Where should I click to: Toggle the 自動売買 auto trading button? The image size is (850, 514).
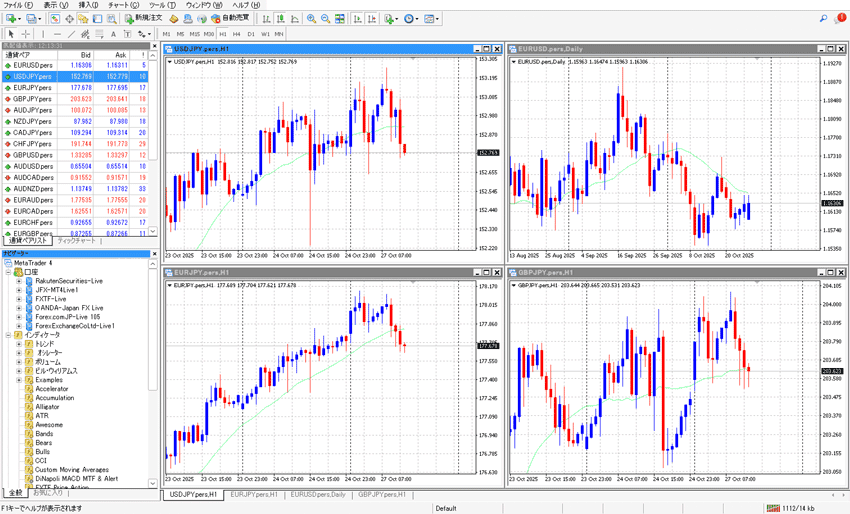point(230,18)
